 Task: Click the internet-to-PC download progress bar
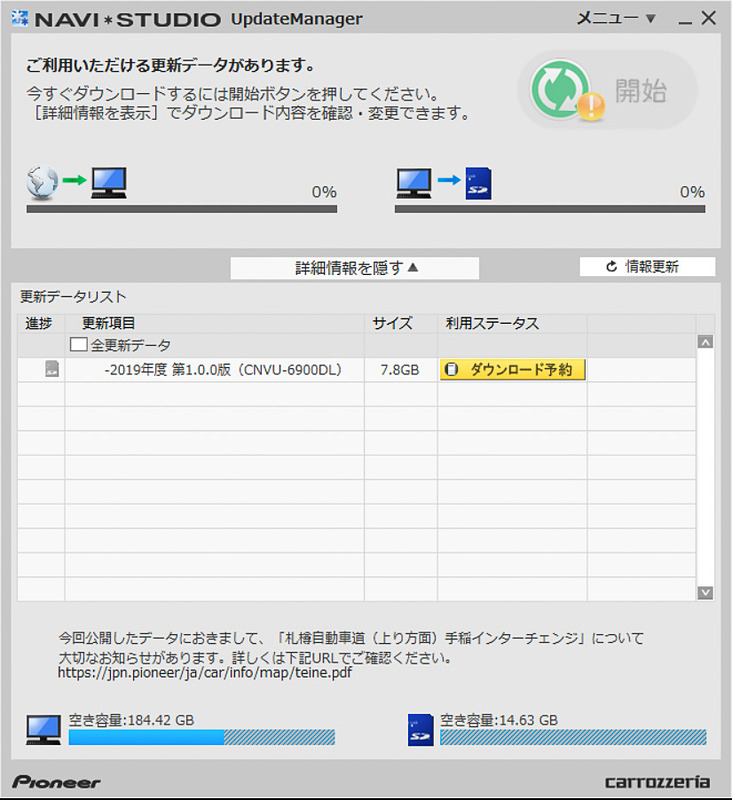click(182, 209)
